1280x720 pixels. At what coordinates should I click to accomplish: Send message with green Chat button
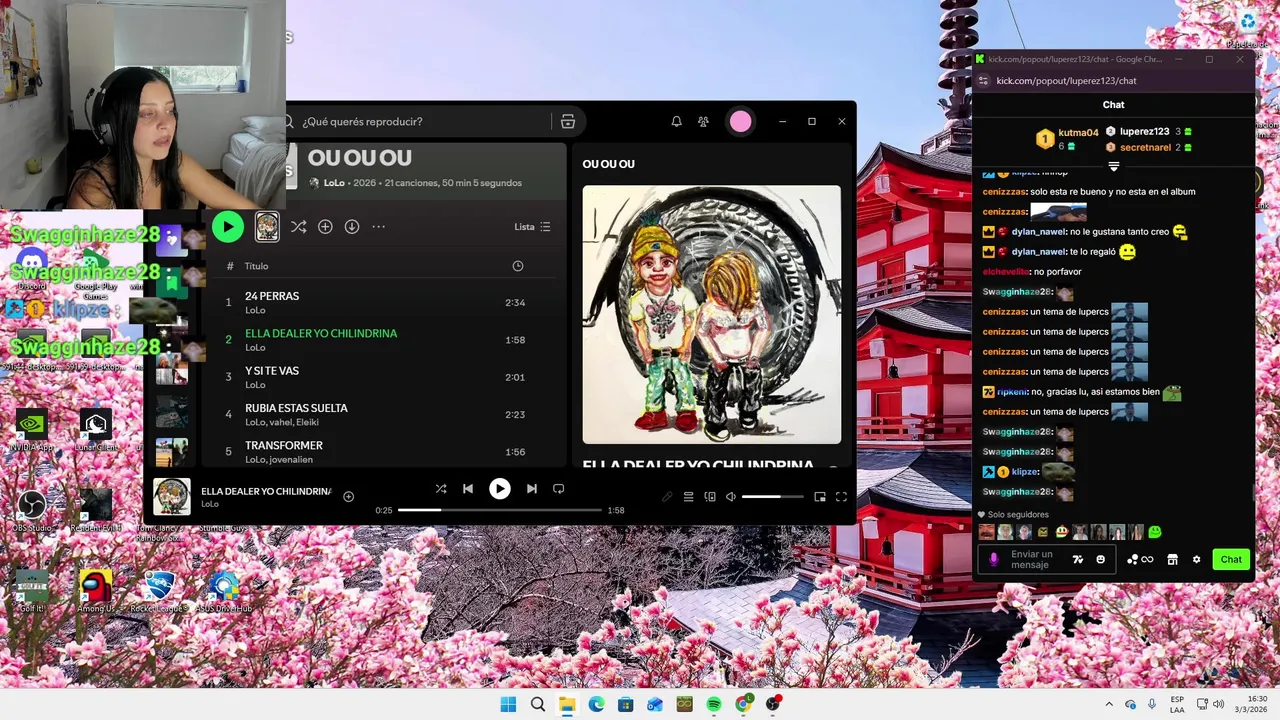point(1231,560)
